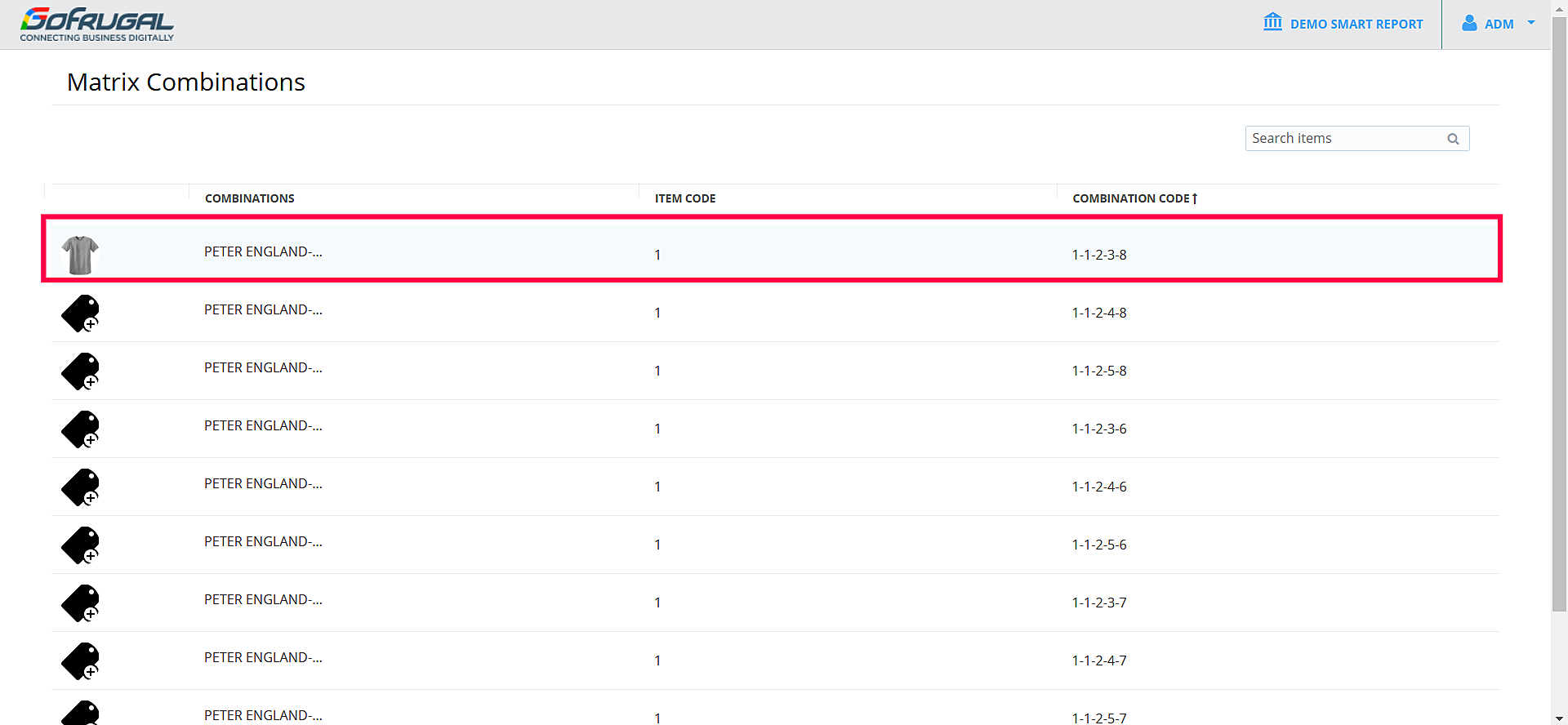Expand the ADM account dropdown arrow
This screenshot has height=725, width=1568.
click(1531, 23)
